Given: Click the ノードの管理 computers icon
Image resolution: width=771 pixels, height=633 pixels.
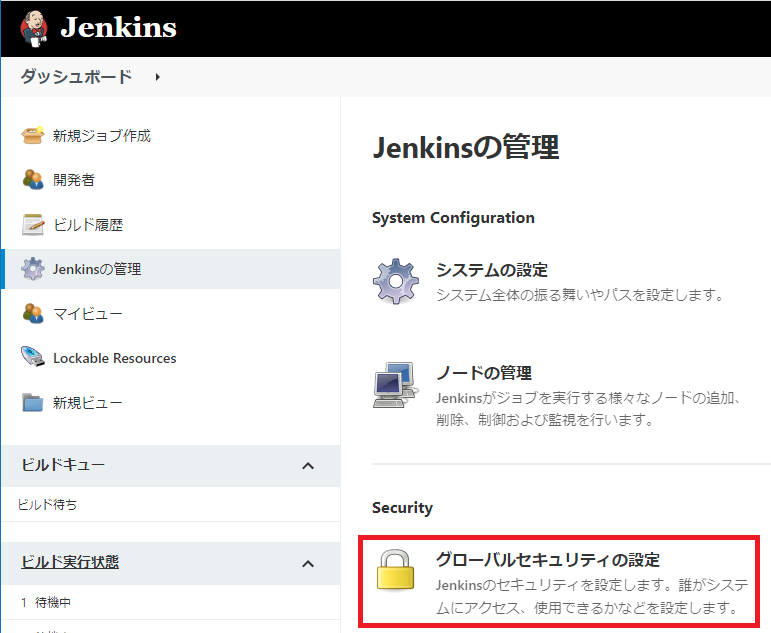Looking at the screenshot, I should point(396,385).
